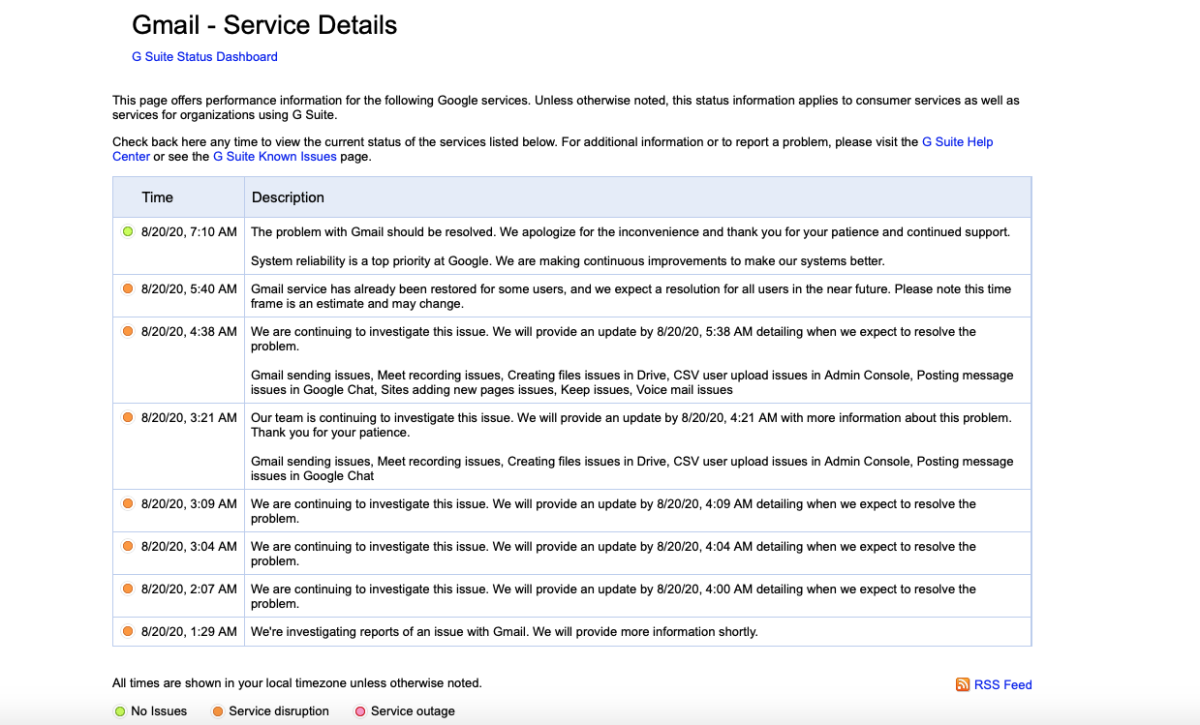Click the orange RSS feed icon

tap(962, 685)
